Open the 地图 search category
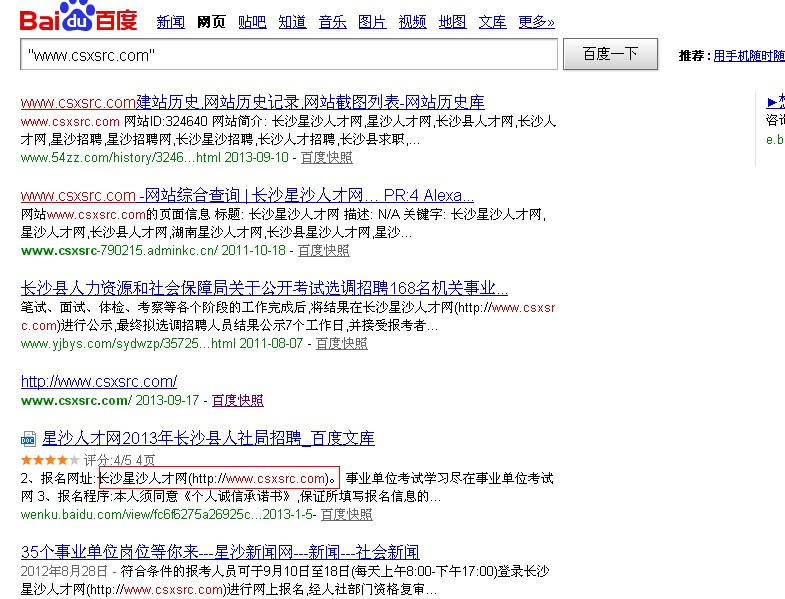This screenshot has height=599, width=785. pos(453,22)
